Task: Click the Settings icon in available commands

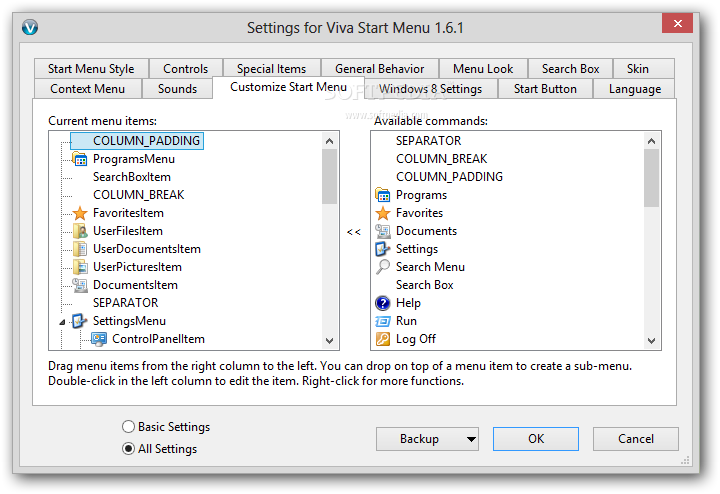Action: click(x=382, y=249)
